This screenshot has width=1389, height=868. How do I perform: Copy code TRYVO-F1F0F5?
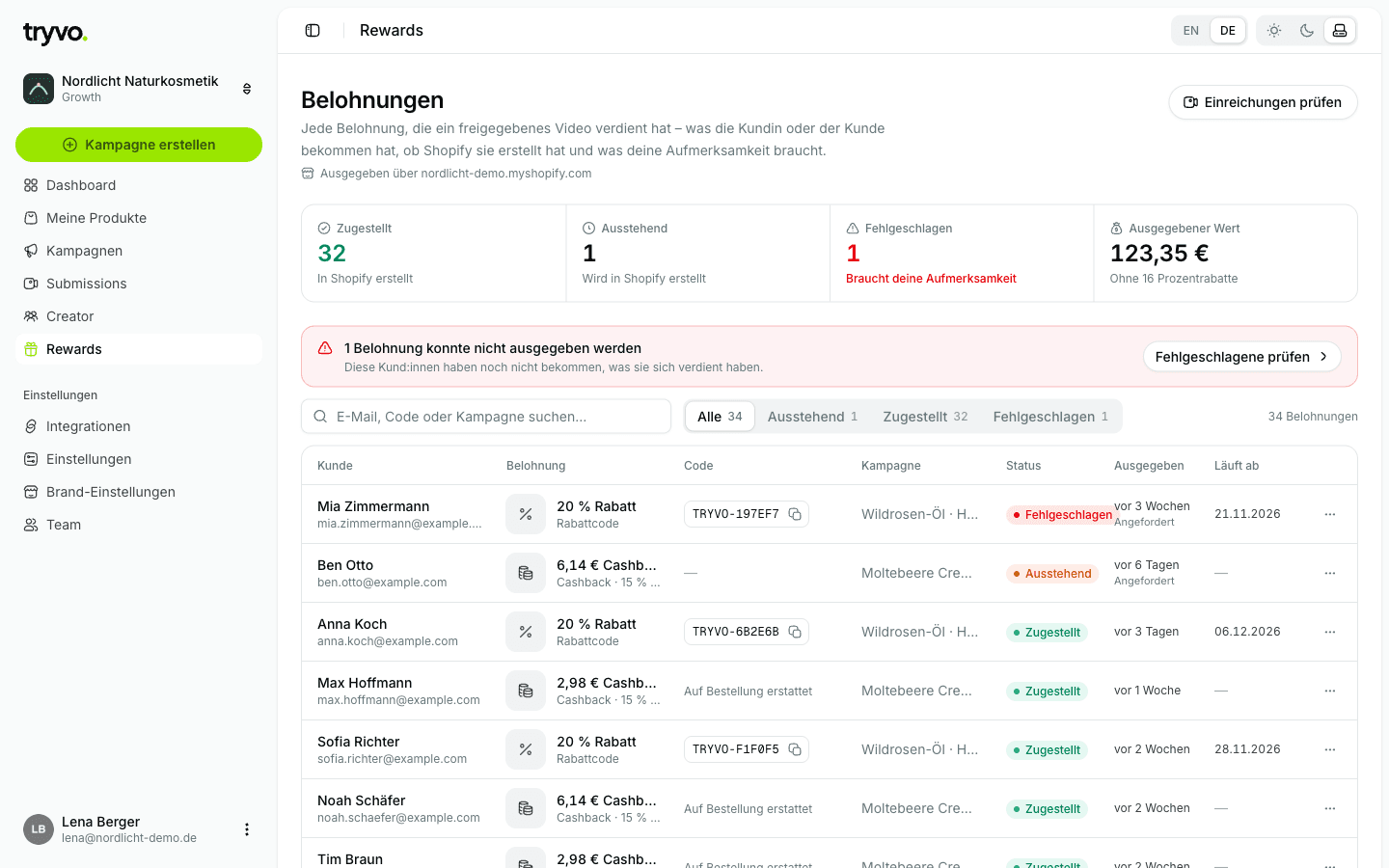tap(795, 749)
